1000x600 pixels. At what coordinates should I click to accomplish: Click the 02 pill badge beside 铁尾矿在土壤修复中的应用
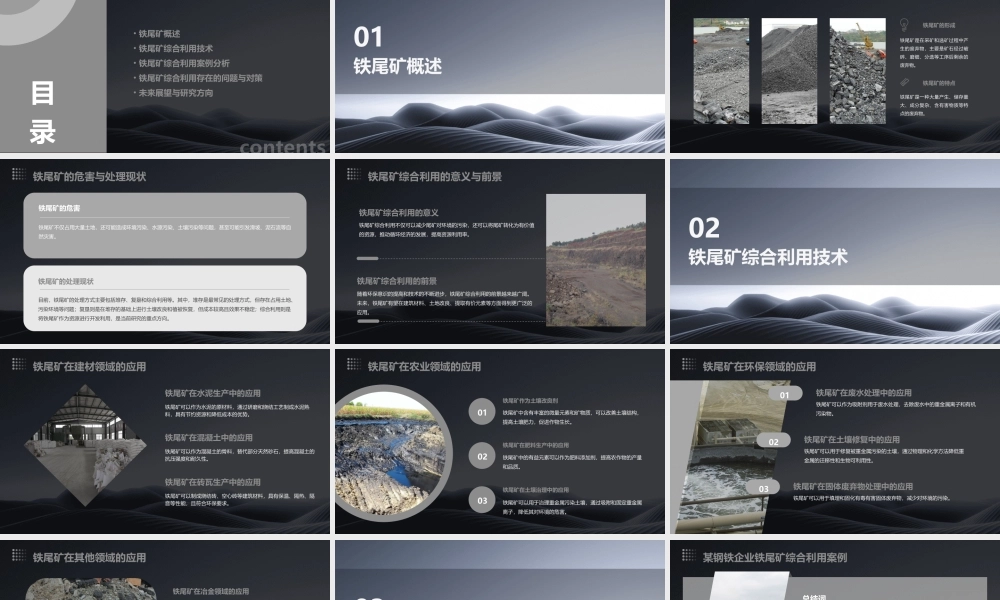pyautogui.click(x=774, y=441)
